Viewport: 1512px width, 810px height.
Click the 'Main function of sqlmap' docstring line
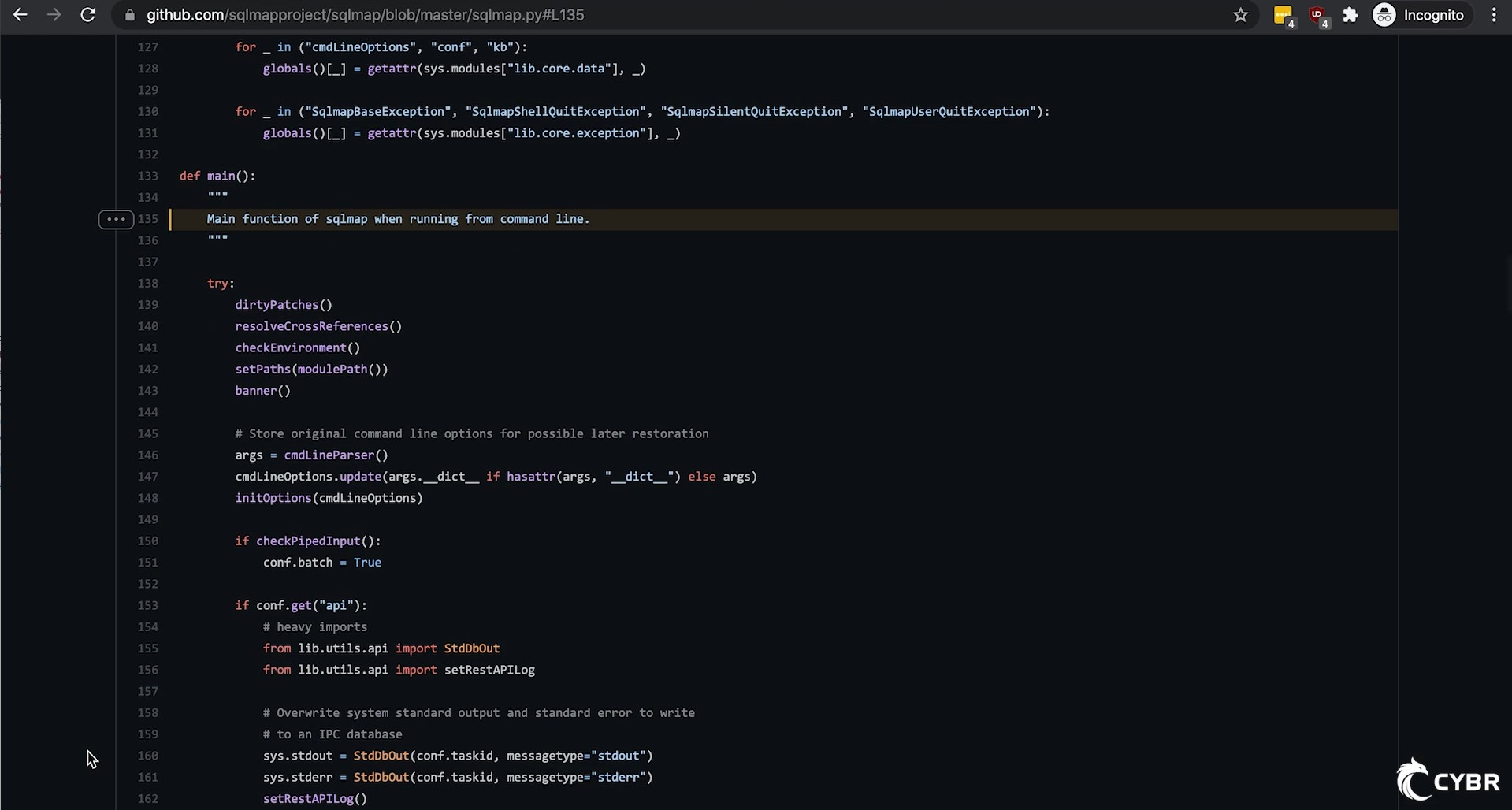[398, 219]
